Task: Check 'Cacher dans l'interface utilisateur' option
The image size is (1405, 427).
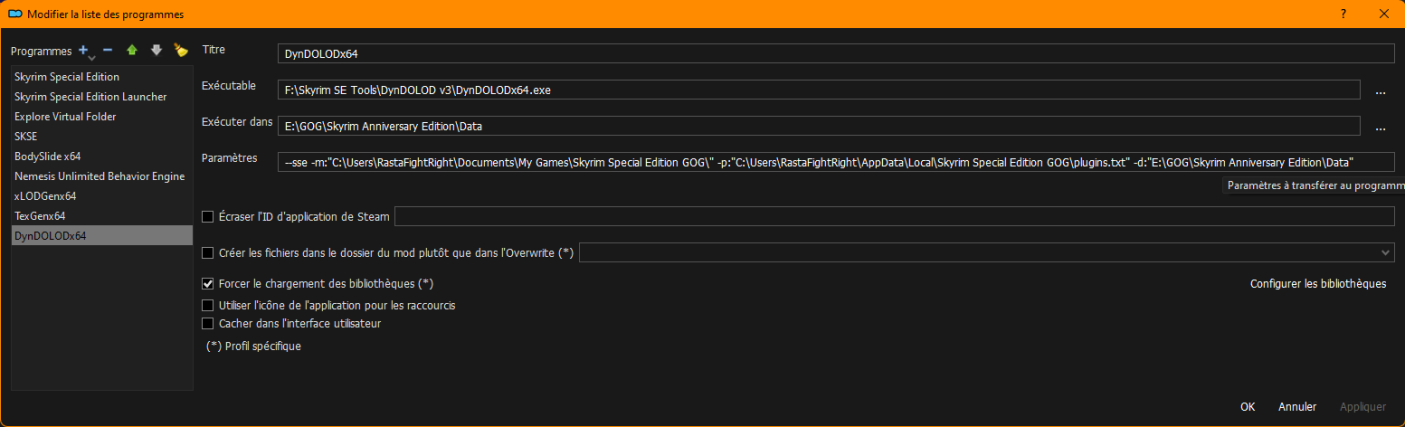Action: click(208, 324)
